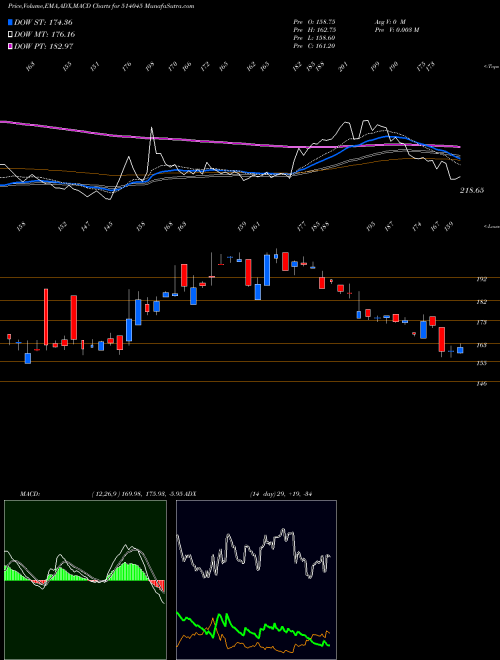Open the dark blue ADX indicator panel
The image size is (500, 660).
coord(256,580)
